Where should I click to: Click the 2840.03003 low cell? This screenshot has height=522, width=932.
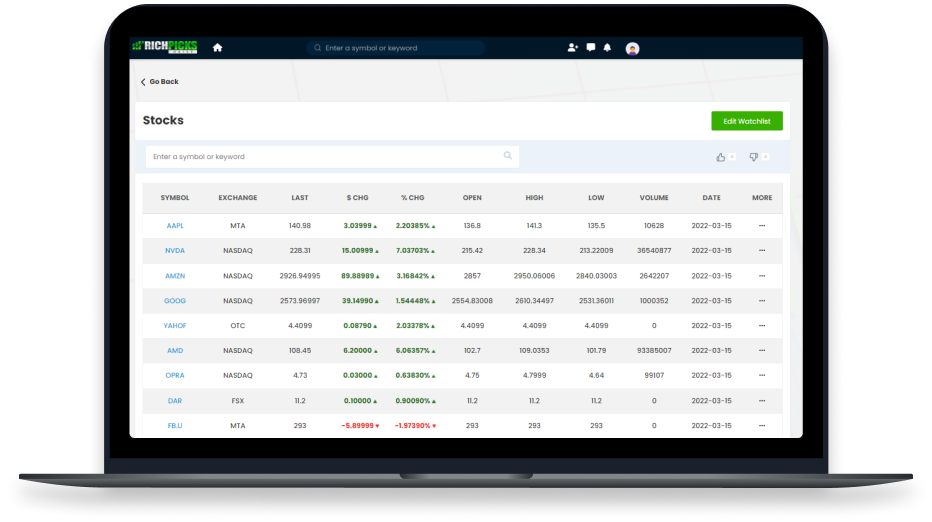pyautogui.click(x=596, y=276)
